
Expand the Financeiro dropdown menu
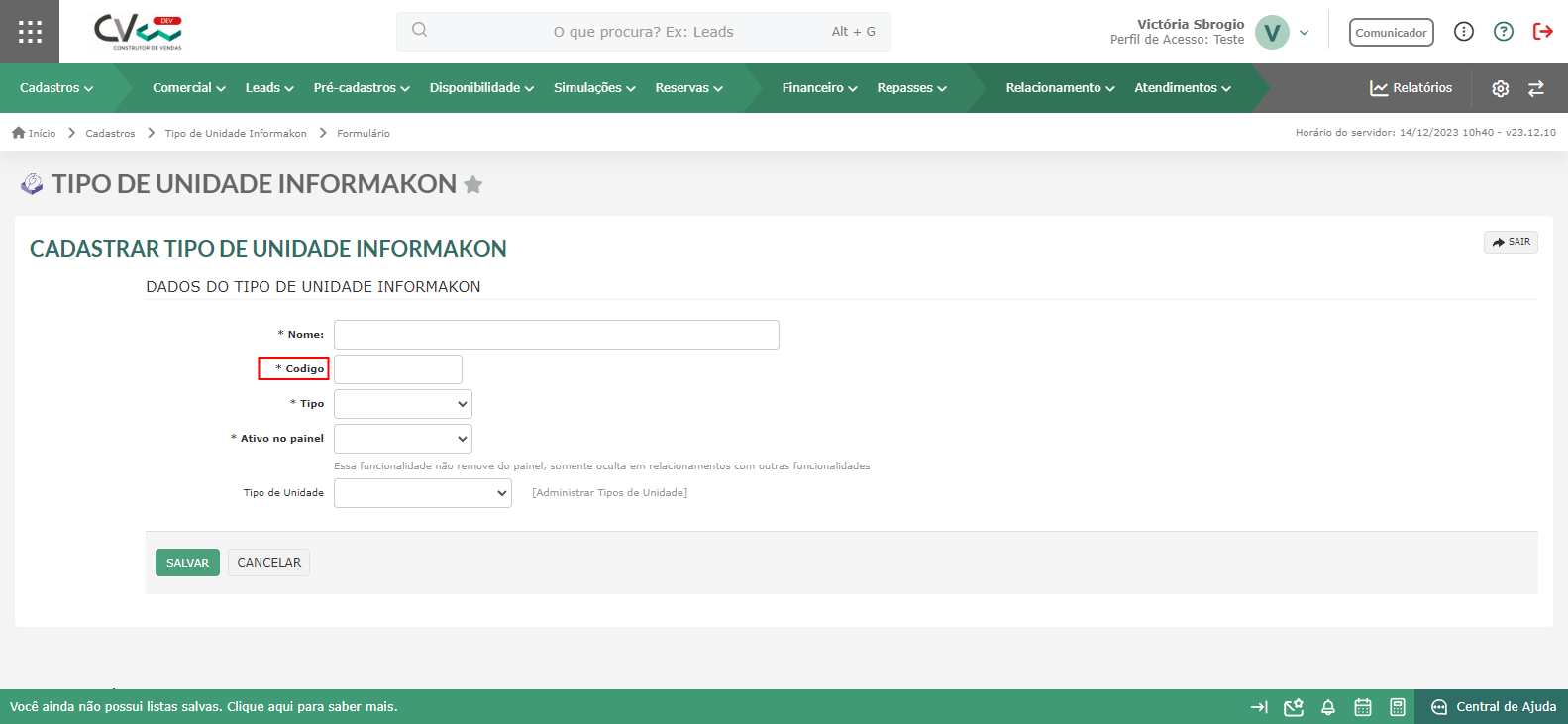tap(819, 88)
